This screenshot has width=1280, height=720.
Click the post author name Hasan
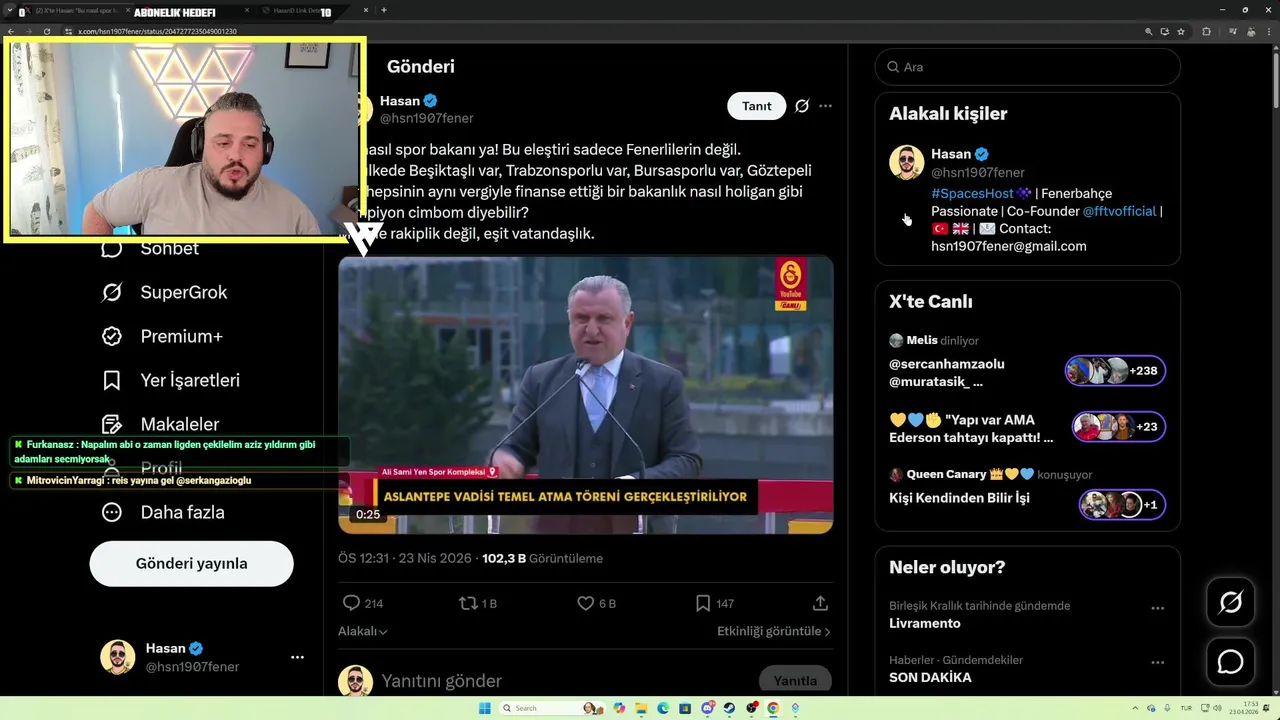click(x=400, y=101)
